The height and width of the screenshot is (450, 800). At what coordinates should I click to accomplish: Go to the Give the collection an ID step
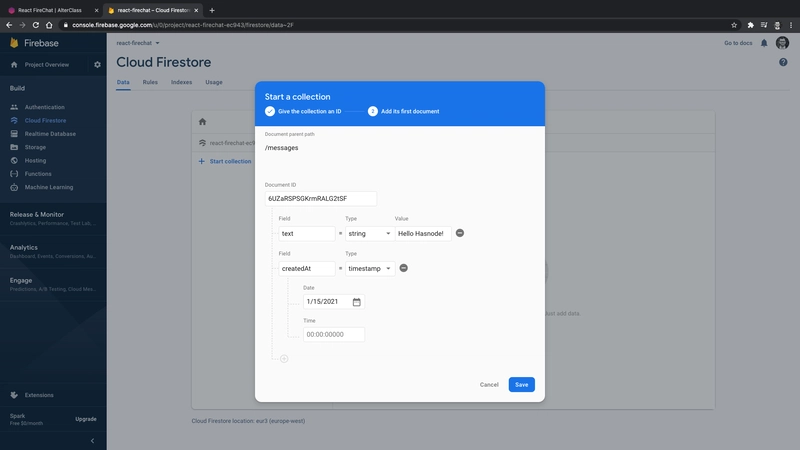tap(303, 111)
